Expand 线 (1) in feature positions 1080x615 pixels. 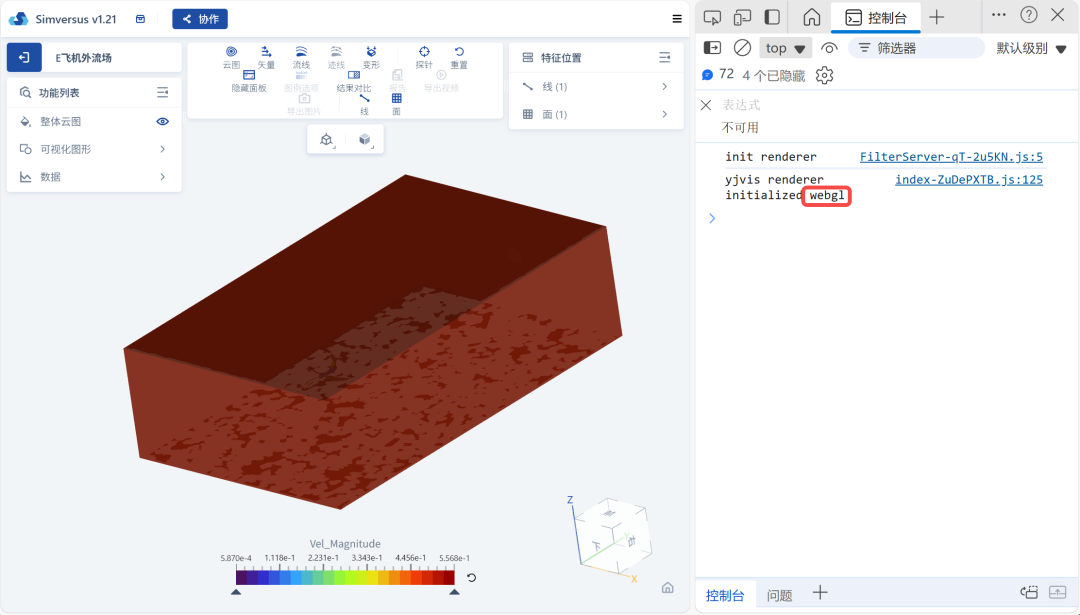pyautogui.click(x=664, y=87)
